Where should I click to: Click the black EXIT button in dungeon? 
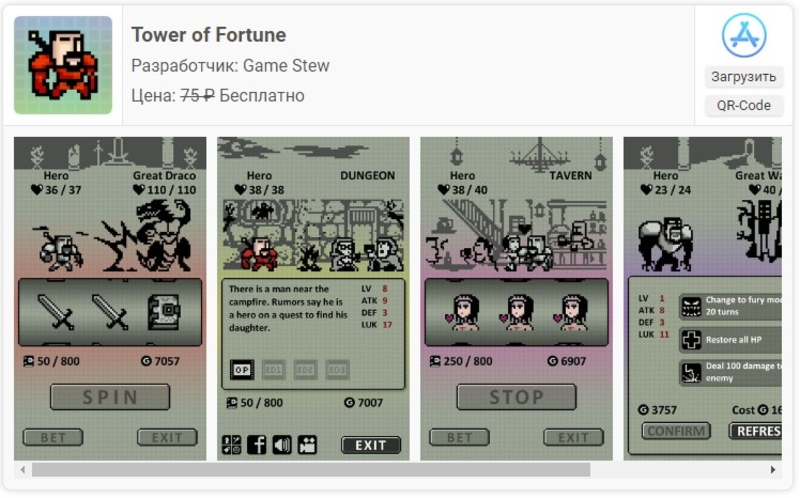click(371, 445)
